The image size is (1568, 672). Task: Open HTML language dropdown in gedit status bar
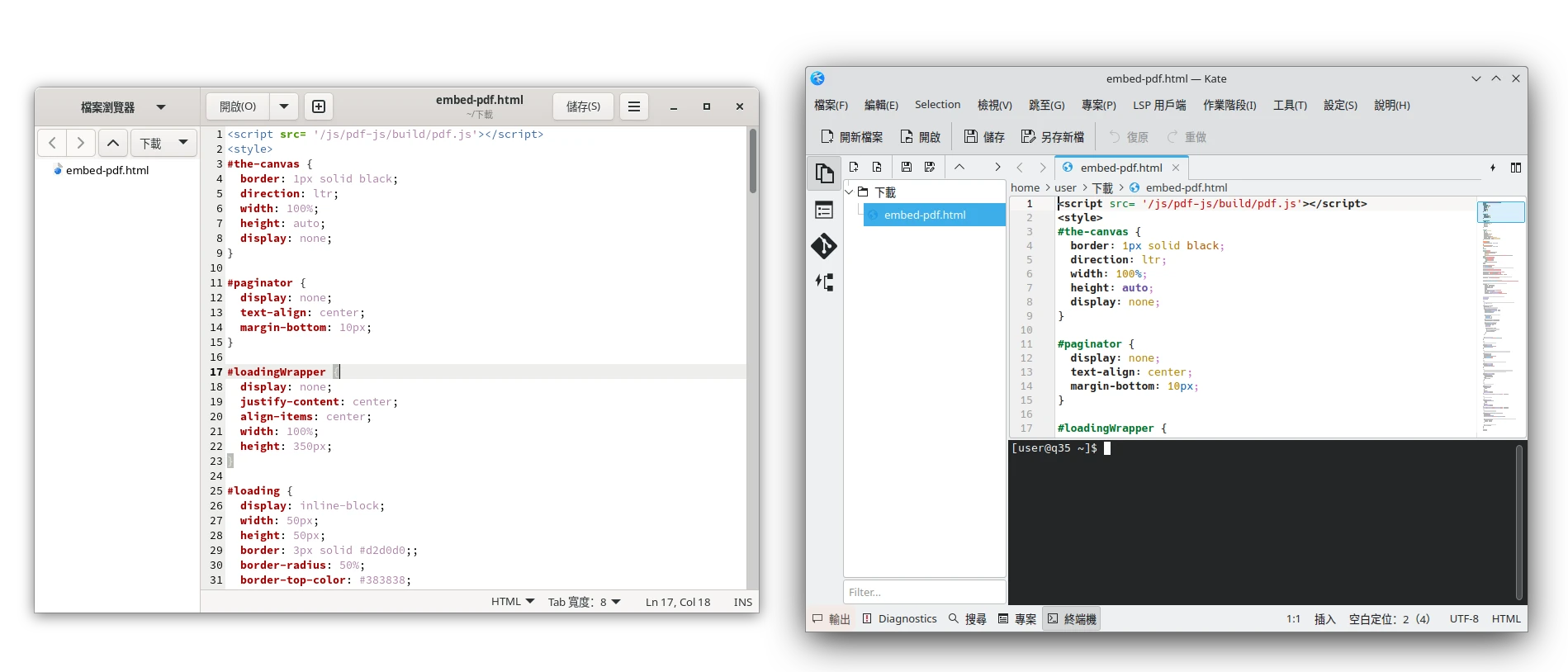pos(513,602)
